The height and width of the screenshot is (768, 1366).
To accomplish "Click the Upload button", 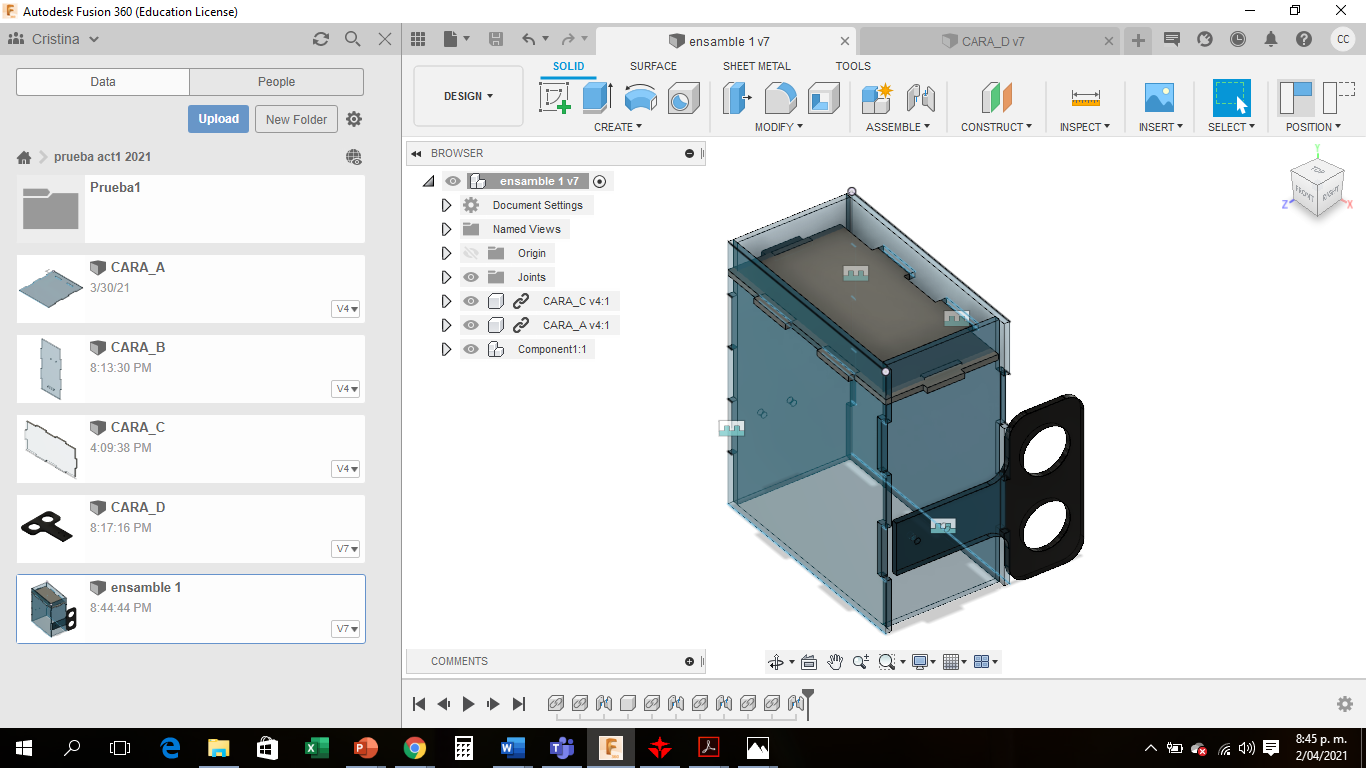I will [x=218, y=119].
